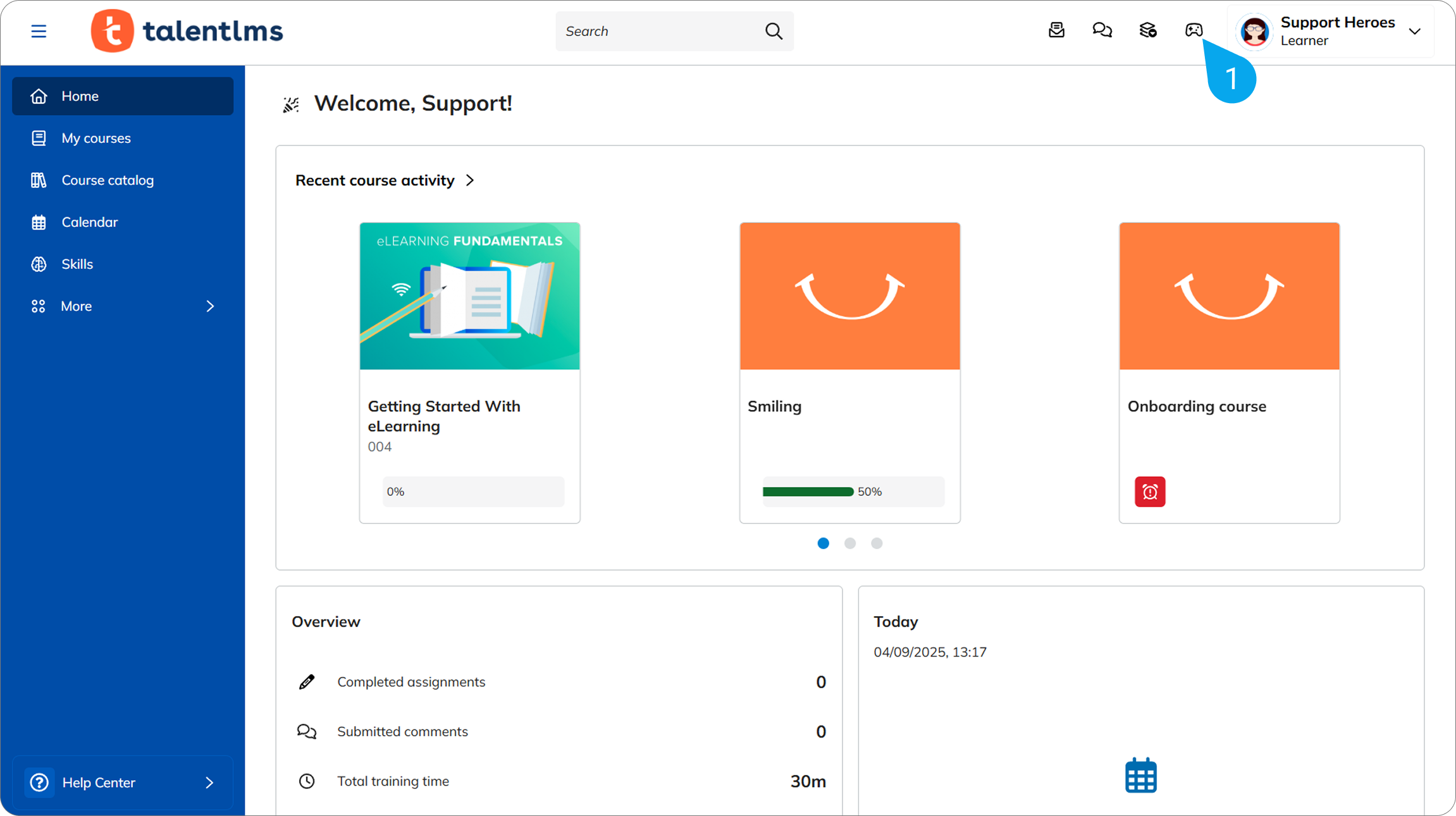Open the hamburger navigation menu

click(39, 30)
